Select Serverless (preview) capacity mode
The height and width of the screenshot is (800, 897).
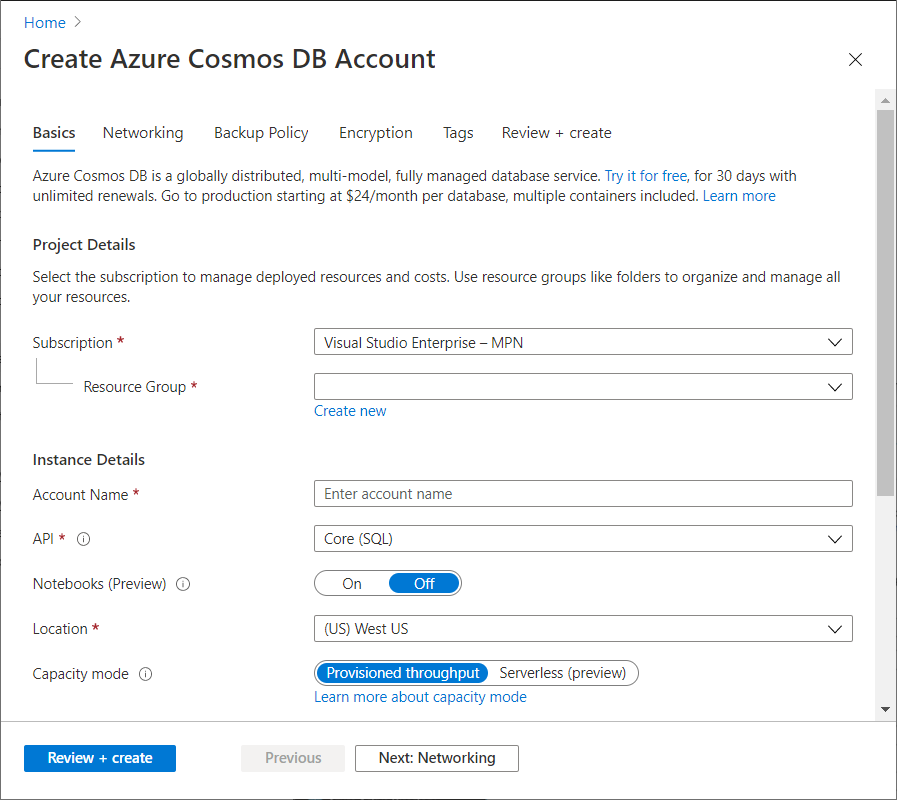(x=562, y=673)
